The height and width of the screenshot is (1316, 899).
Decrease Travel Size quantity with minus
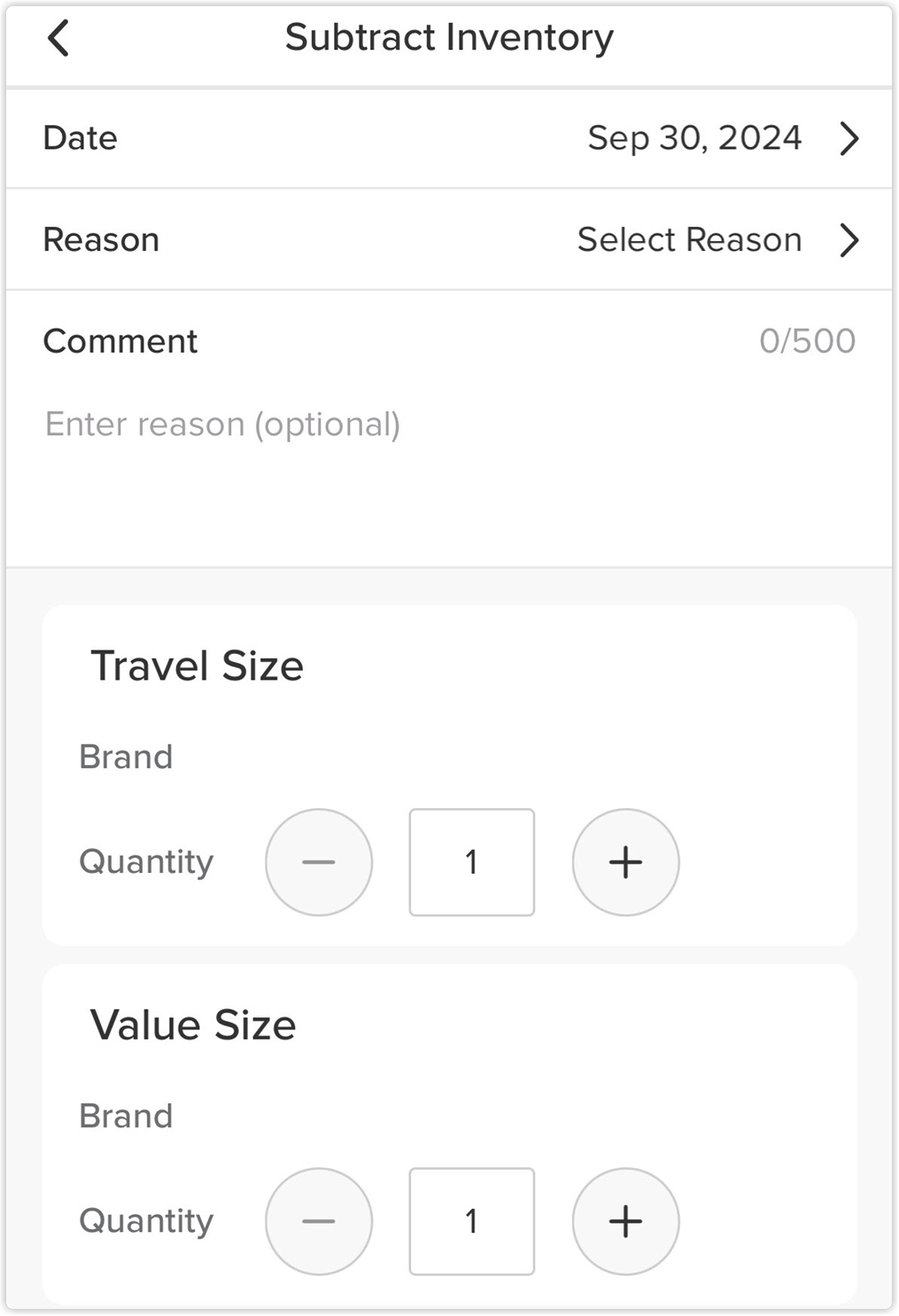319,861
